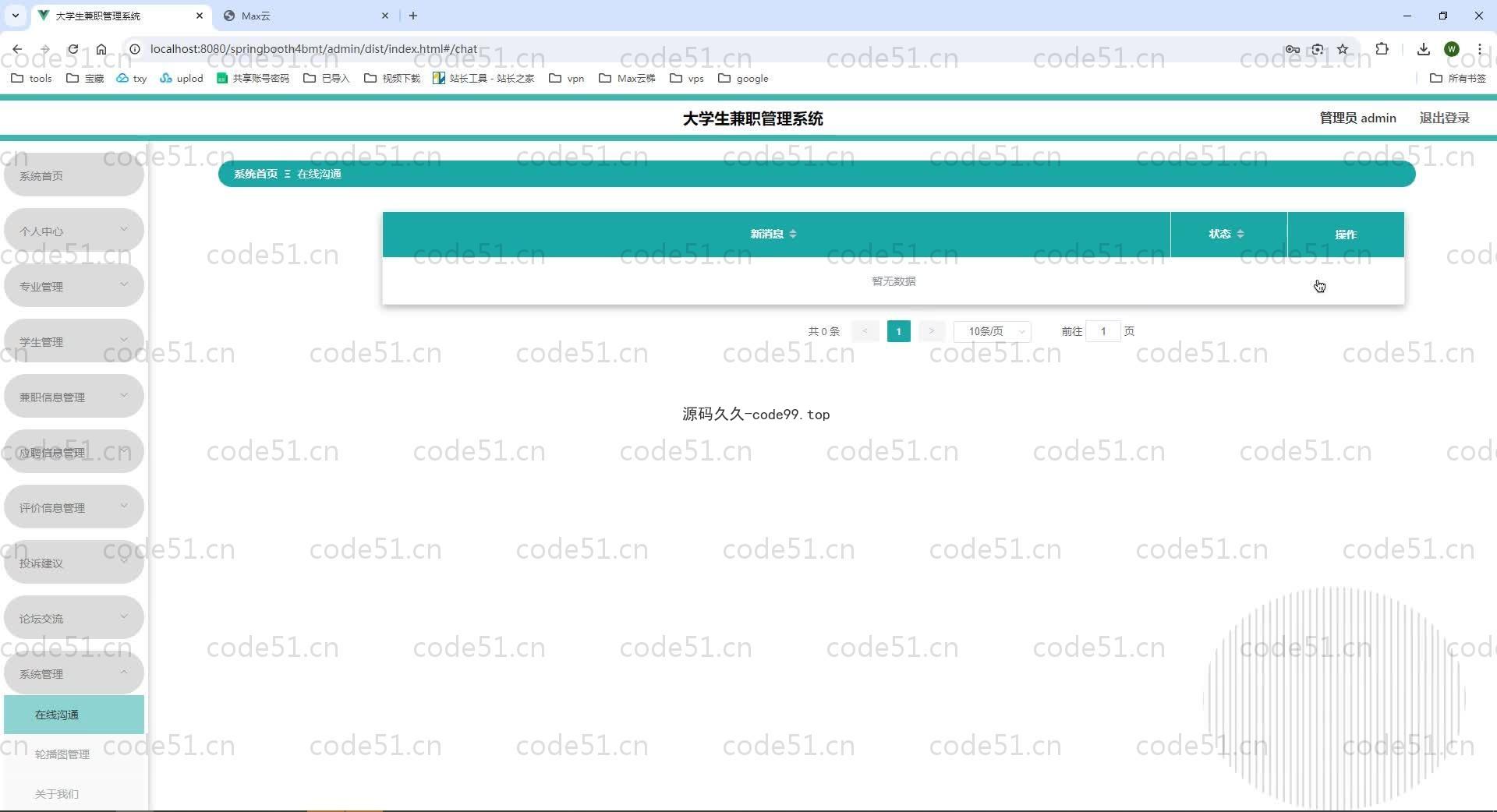Open the browser profile avatar W
Viewport: 1497px width, 812px height.
tap(1452, 49)
